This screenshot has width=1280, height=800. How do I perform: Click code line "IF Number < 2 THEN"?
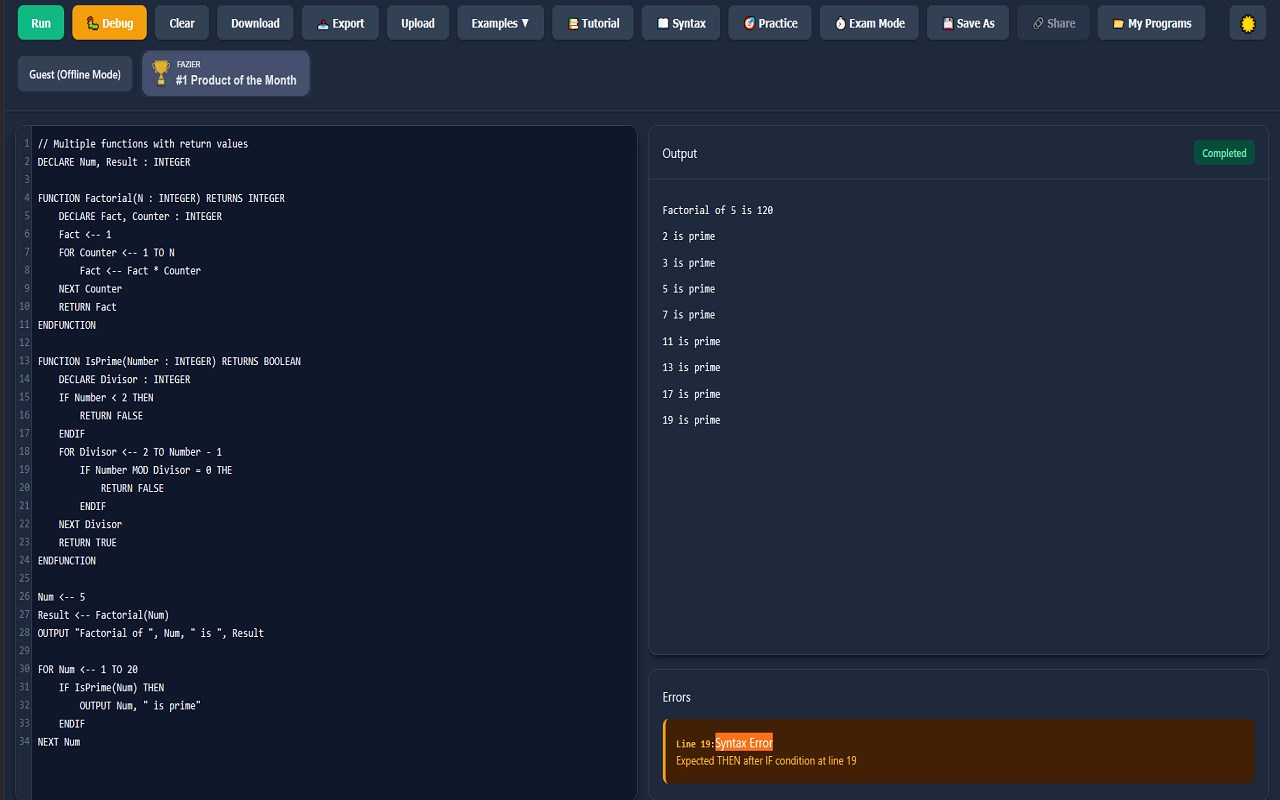coord(106,397)
